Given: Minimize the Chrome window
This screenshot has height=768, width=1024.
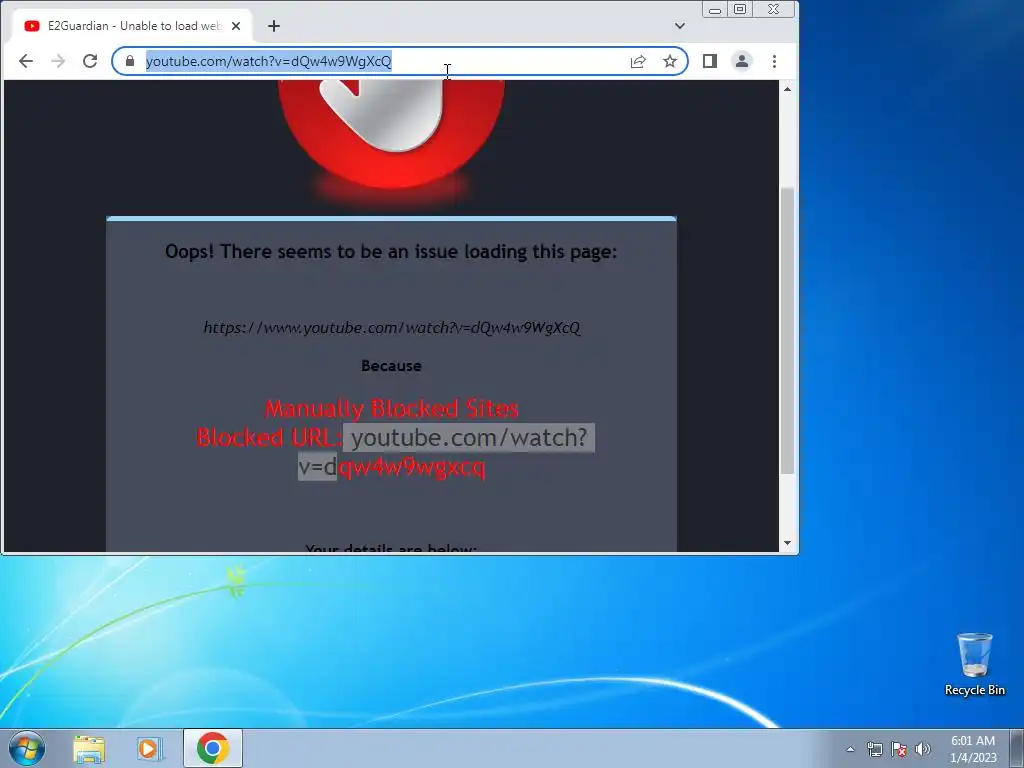Looking at the screenshot, I should click(715, 9).
